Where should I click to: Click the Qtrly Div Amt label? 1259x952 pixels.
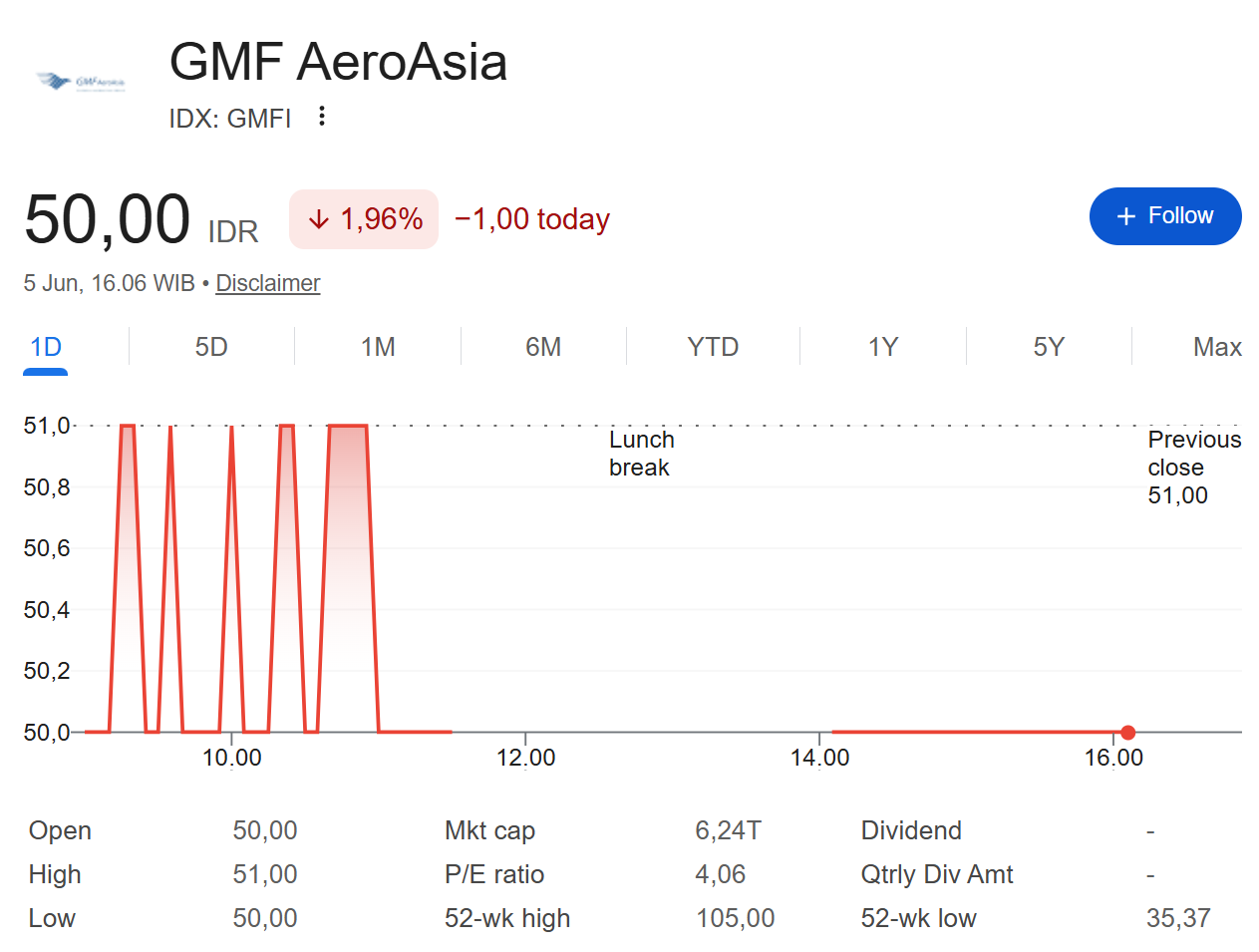pos(937,874)
